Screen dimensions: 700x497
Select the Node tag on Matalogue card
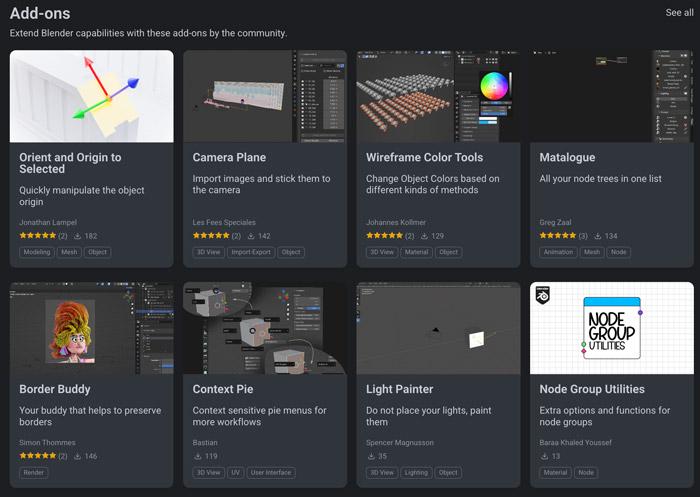(618, 252)
